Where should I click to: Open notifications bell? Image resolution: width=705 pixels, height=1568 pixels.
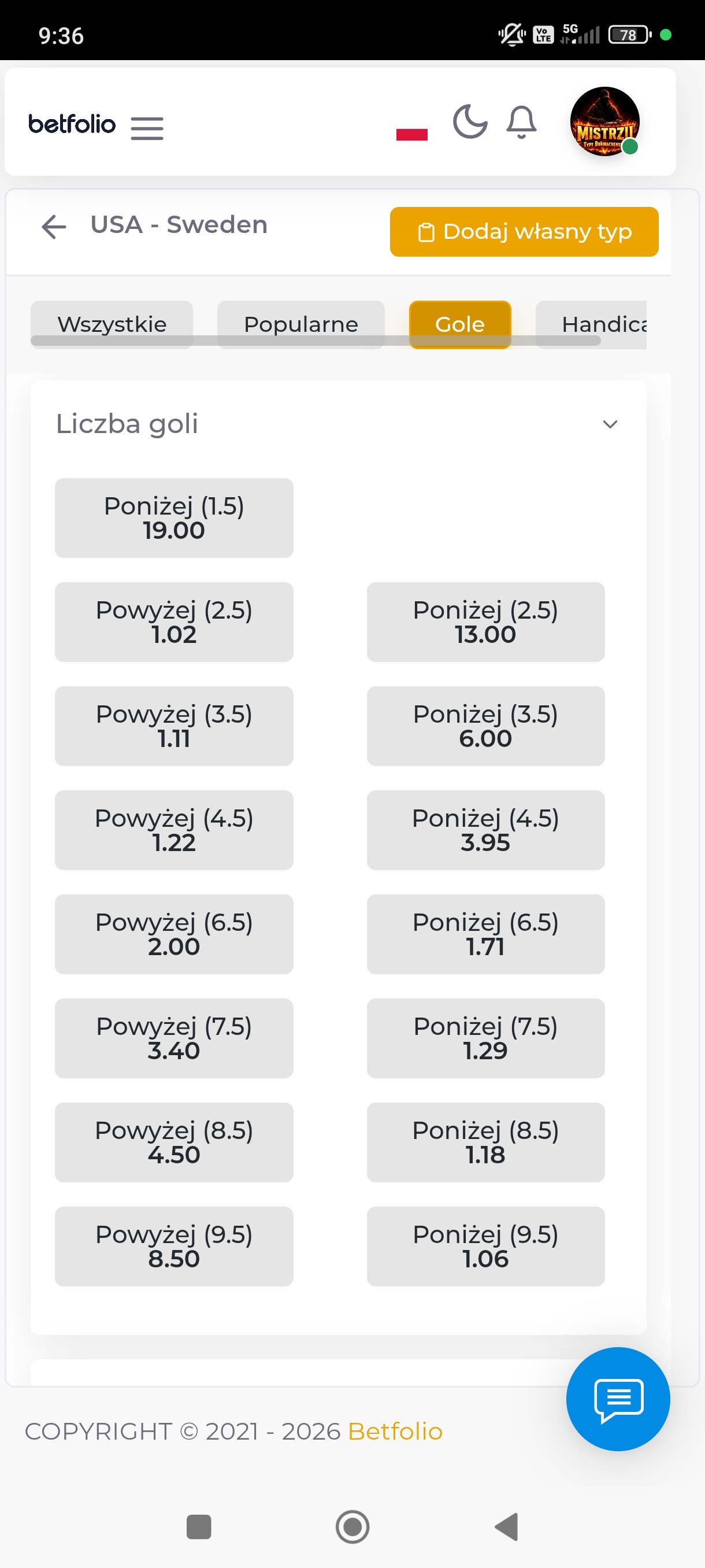coord(521,122)
